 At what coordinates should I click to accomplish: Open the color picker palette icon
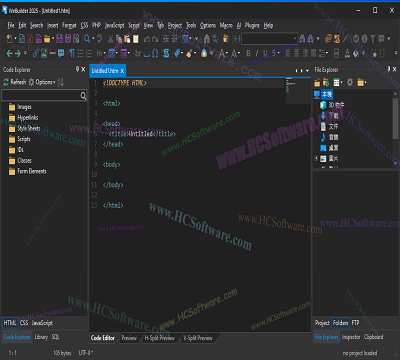coord(204,53)
